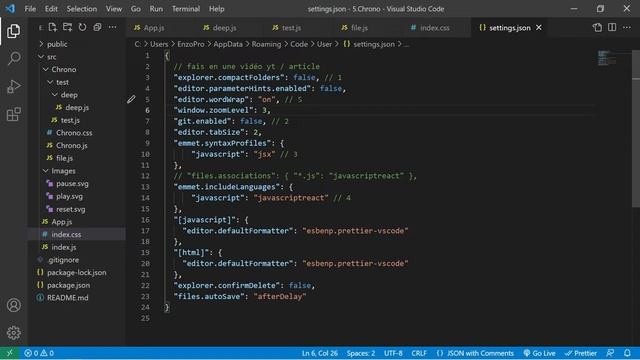Open the Accounts menu icon
This screenshot has height=360, width=640.
click(13, 305)
